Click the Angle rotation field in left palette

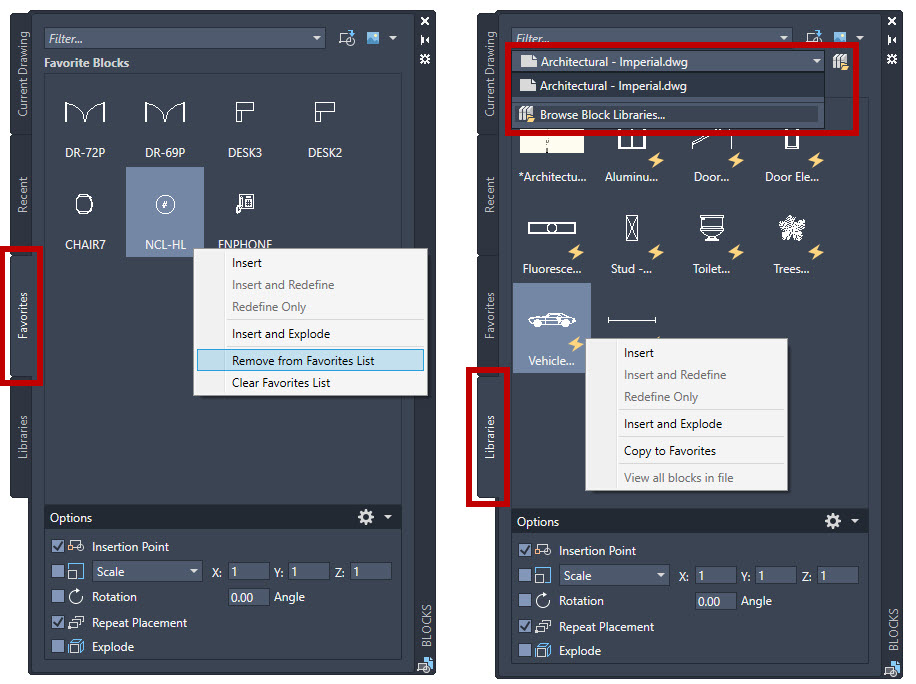pos(248,597)
